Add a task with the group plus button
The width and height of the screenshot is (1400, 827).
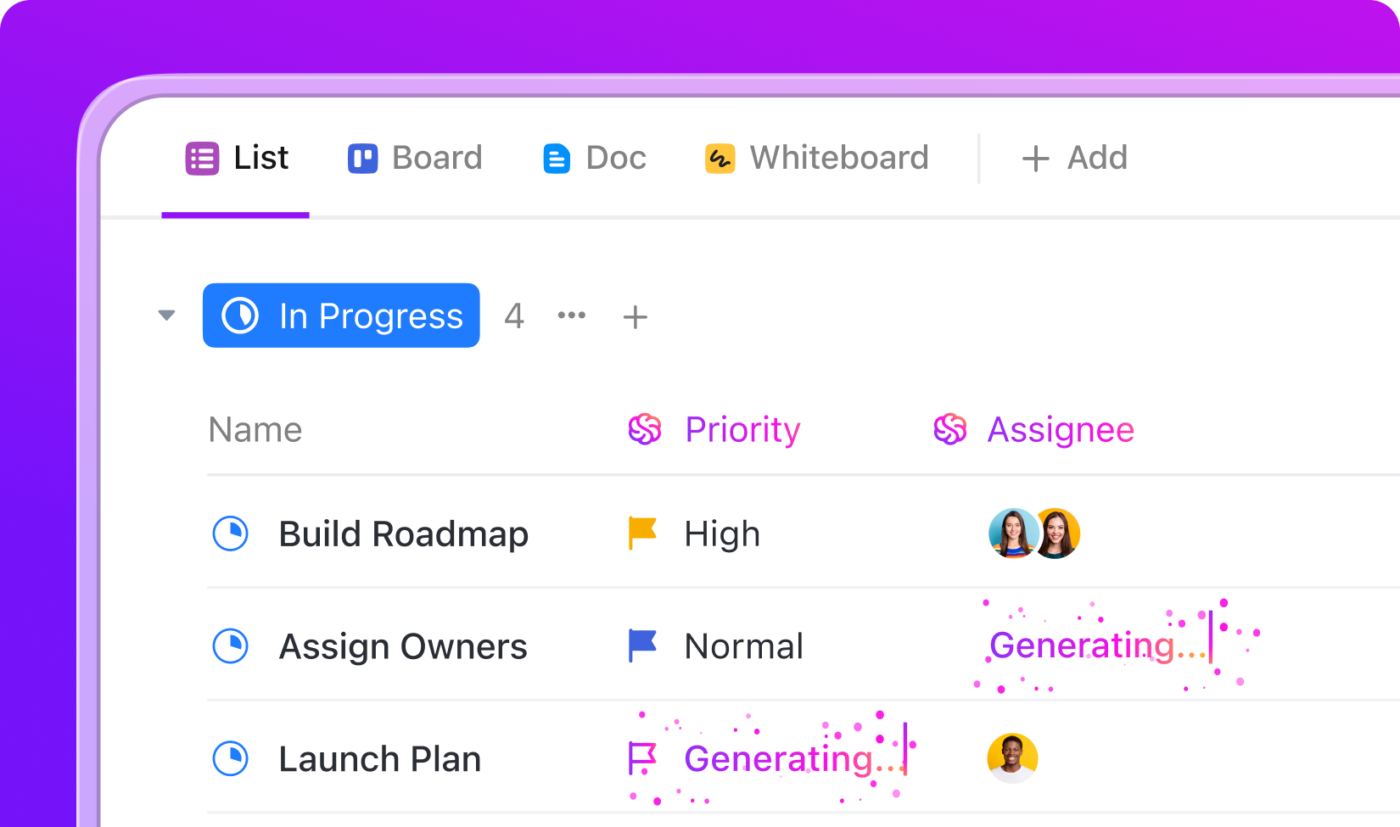click(635, 317)
